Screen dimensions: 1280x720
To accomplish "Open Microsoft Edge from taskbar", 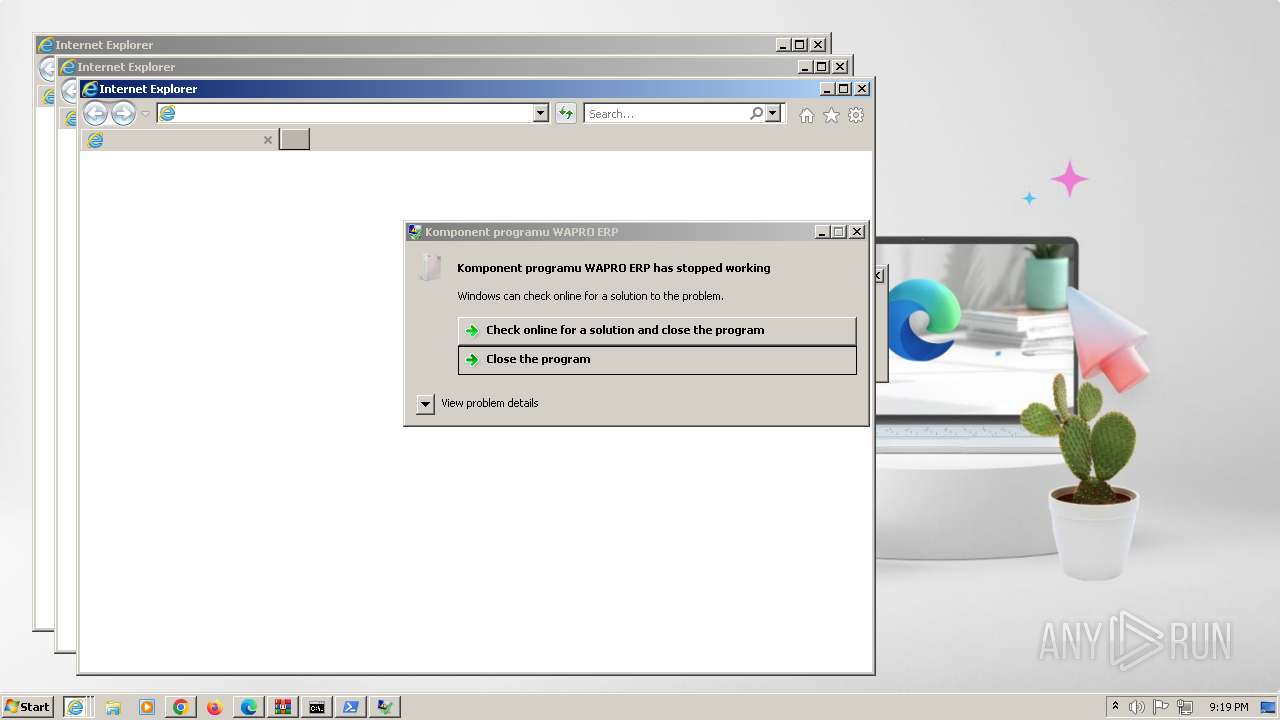I will pyautogui.click(x=248, y=707).
